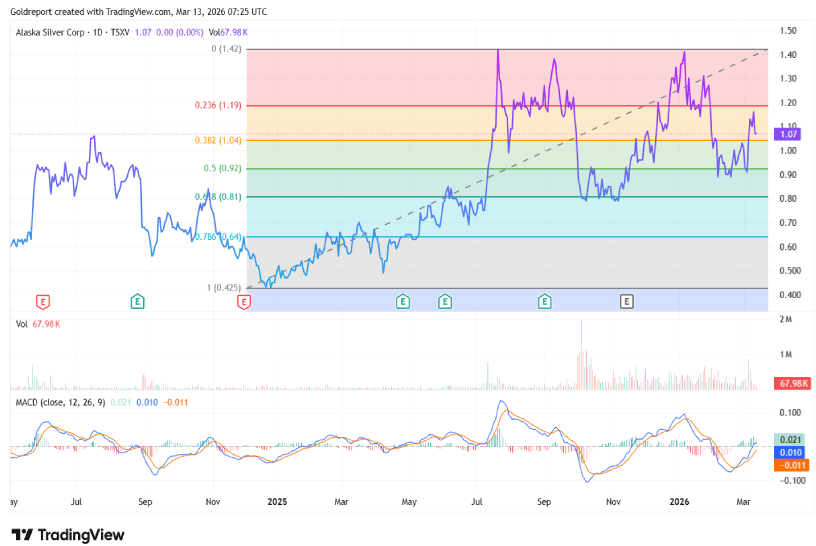This screenshot has width=816, height=546.
Task: Click the orange -0.011 MACD signal tag
Action: click(x=789, y=464)
